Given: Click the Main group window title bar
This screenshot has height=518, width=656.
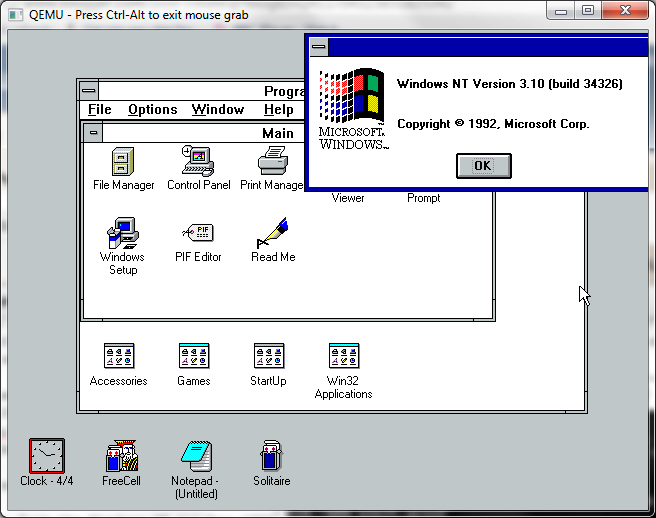Looking at the screenshot, I should point(204,133).
